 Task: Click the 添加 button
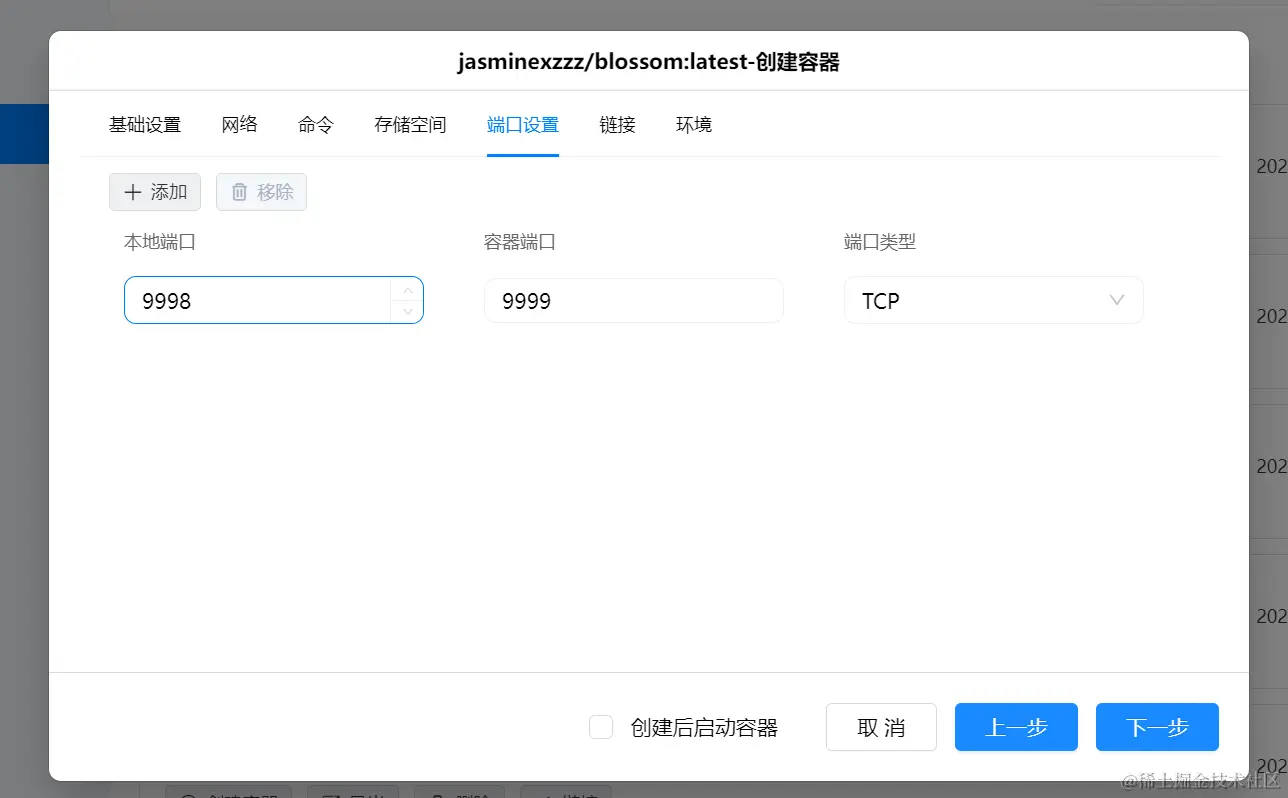click(154, 191)
